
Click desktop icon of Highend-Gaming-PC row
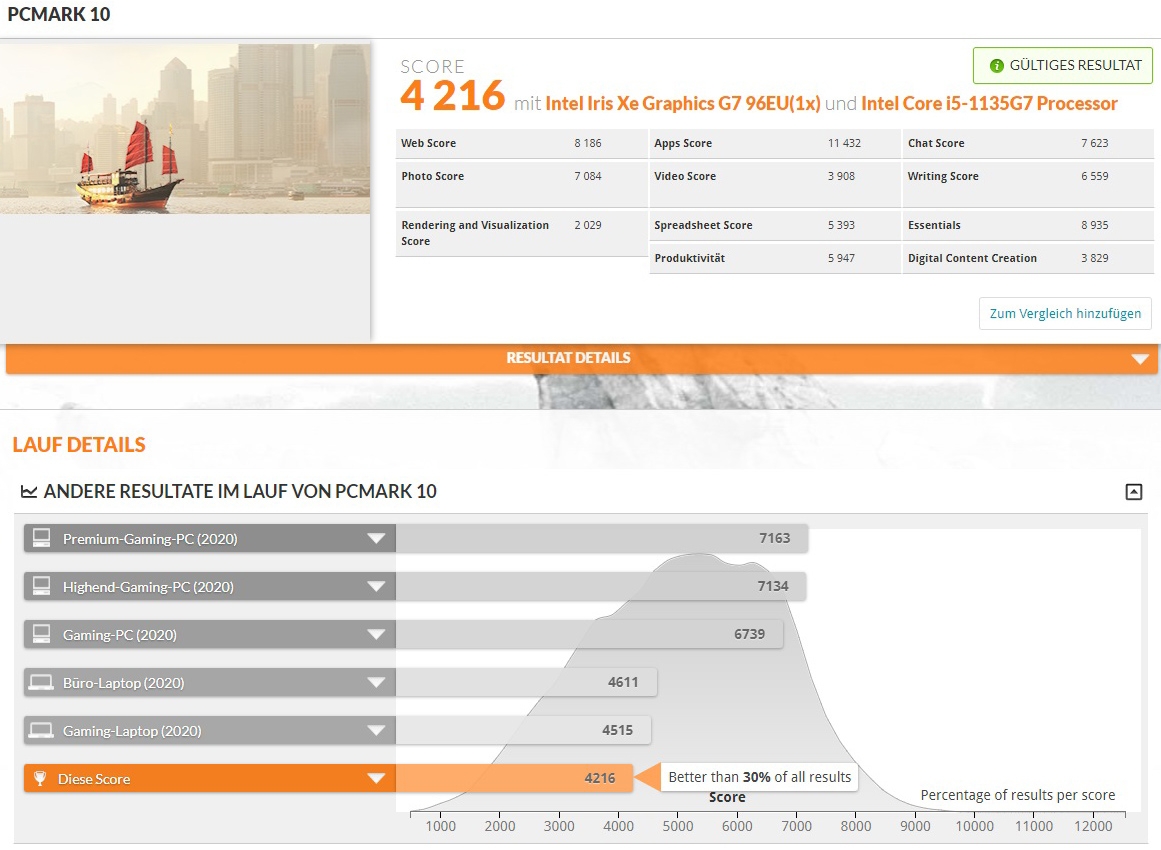[x=41, y=586]
